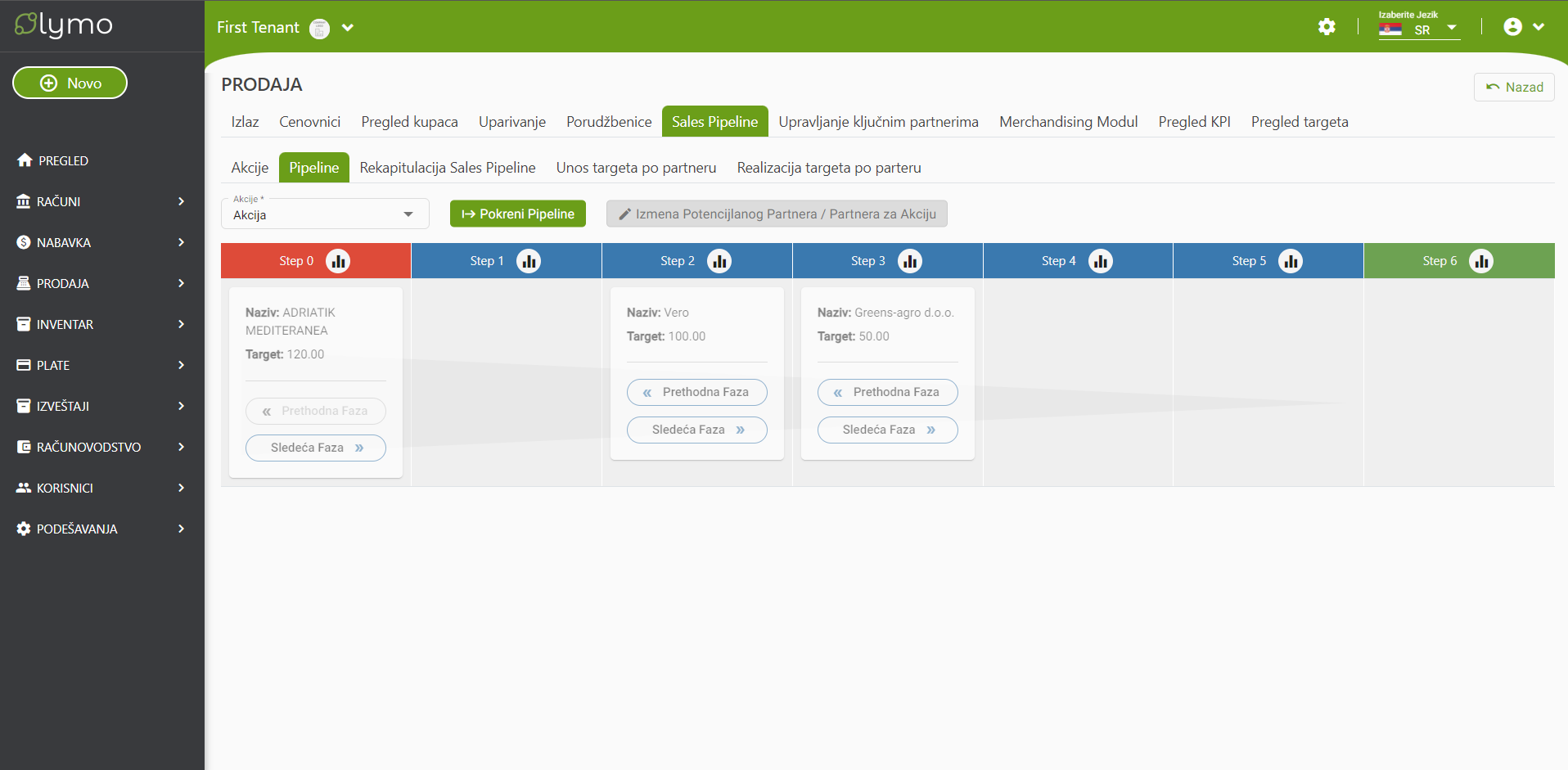1568x770 pixels.
Task: Switch to Rekapitulacija Sales Pipeline tab
Action: point(448,168)
